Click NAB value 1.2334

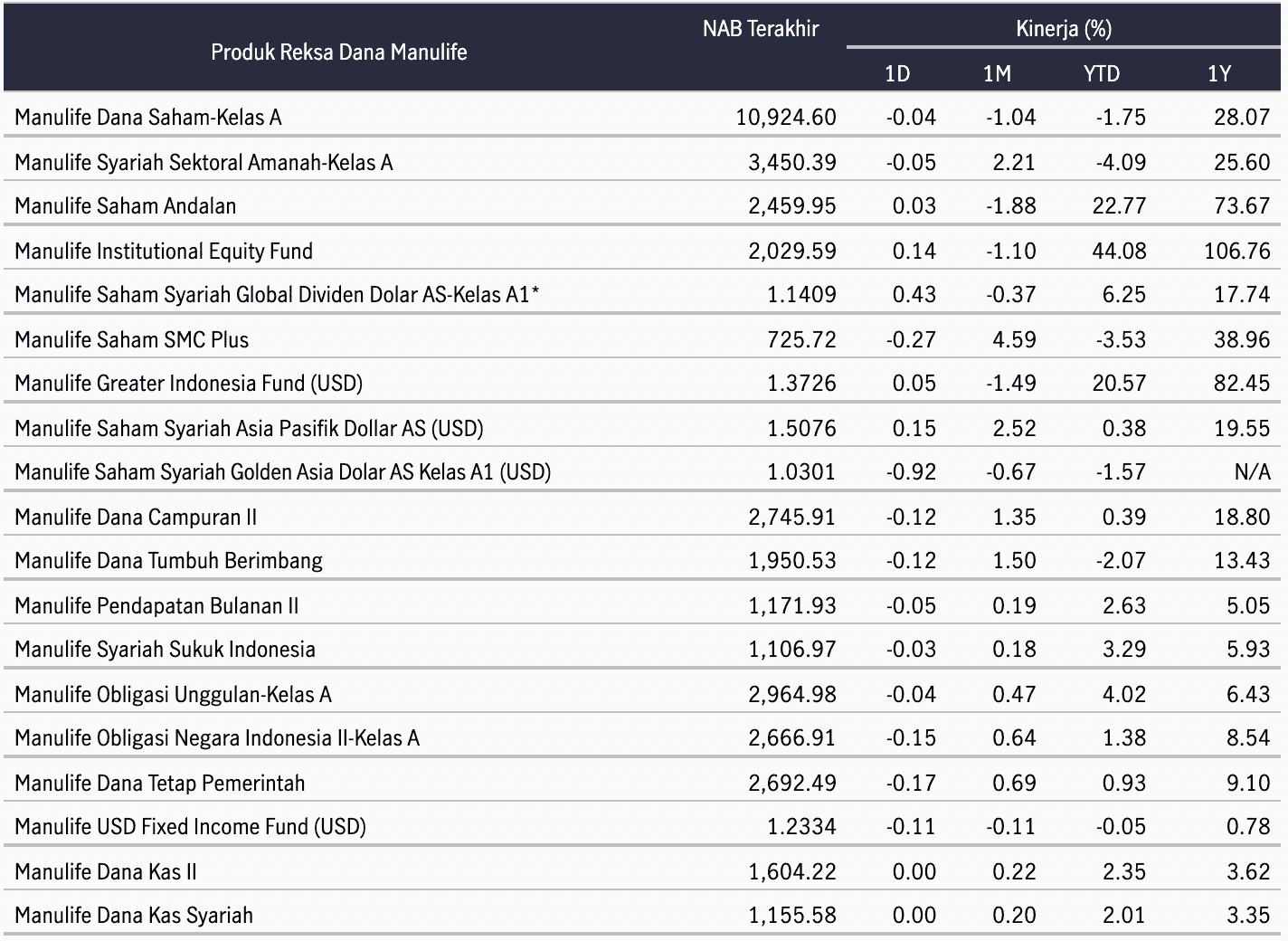click(801, 826)
